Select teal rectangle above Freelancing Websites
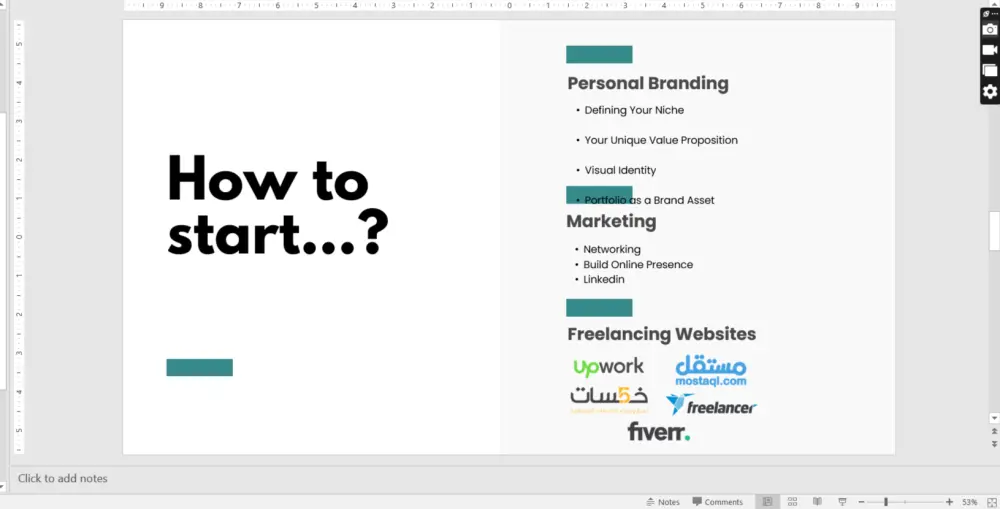This screenshot has height=509, width=1000. pos(599,307)
